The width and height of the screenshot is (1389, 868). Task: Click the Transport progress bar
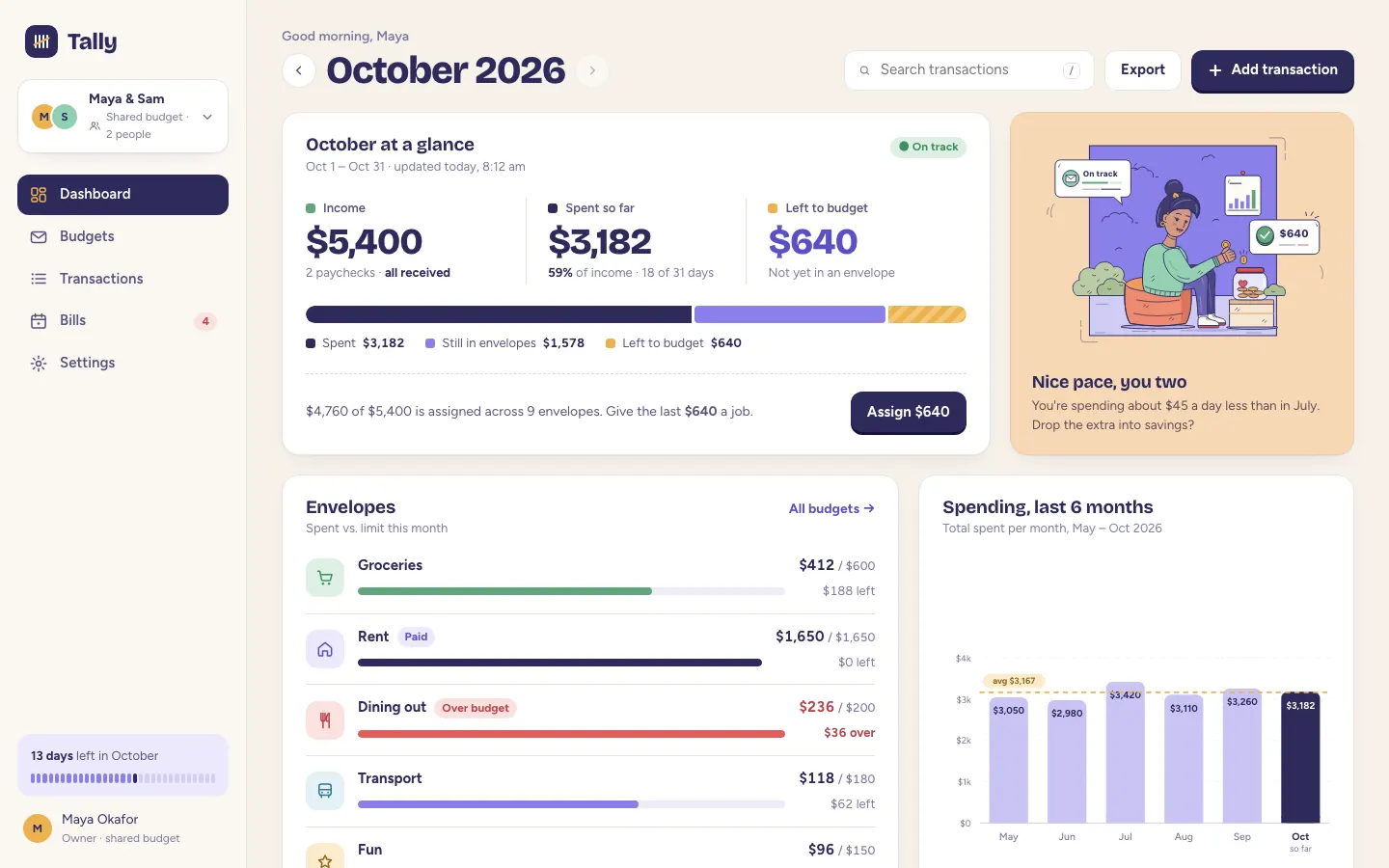pos(571,804)
